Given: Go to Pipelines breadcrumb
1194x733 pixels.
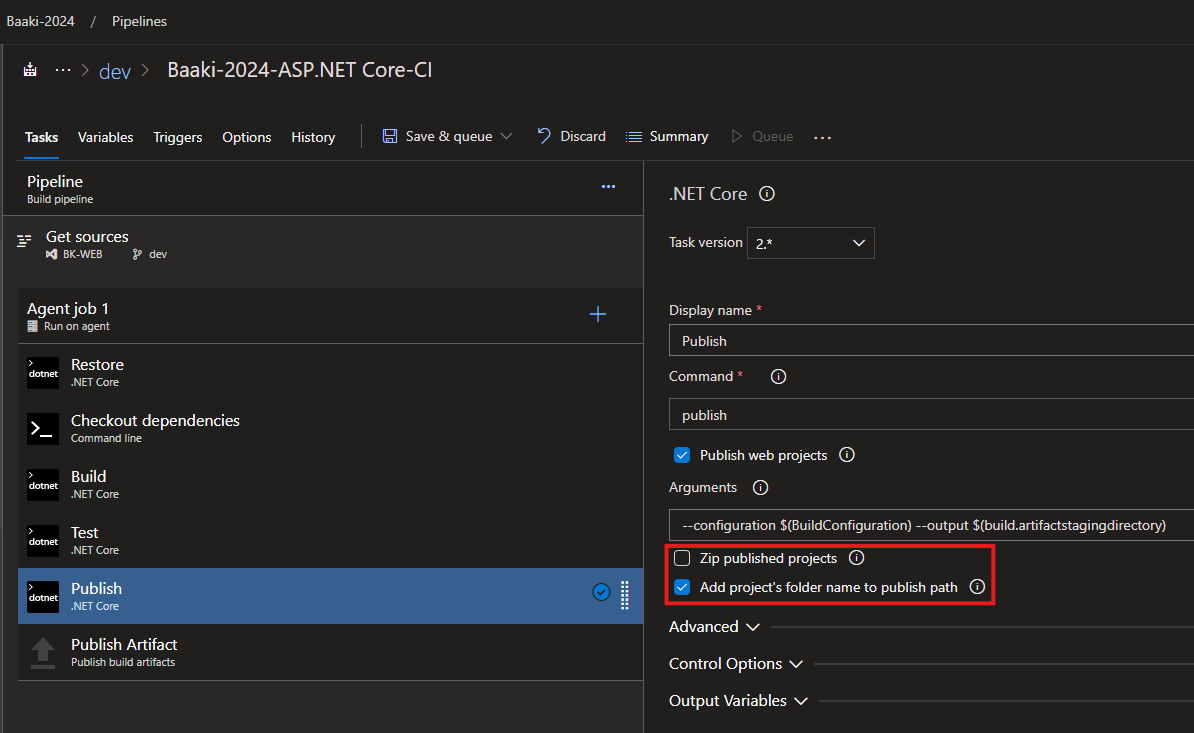Looking at the screenshot, I should point(139,21).
